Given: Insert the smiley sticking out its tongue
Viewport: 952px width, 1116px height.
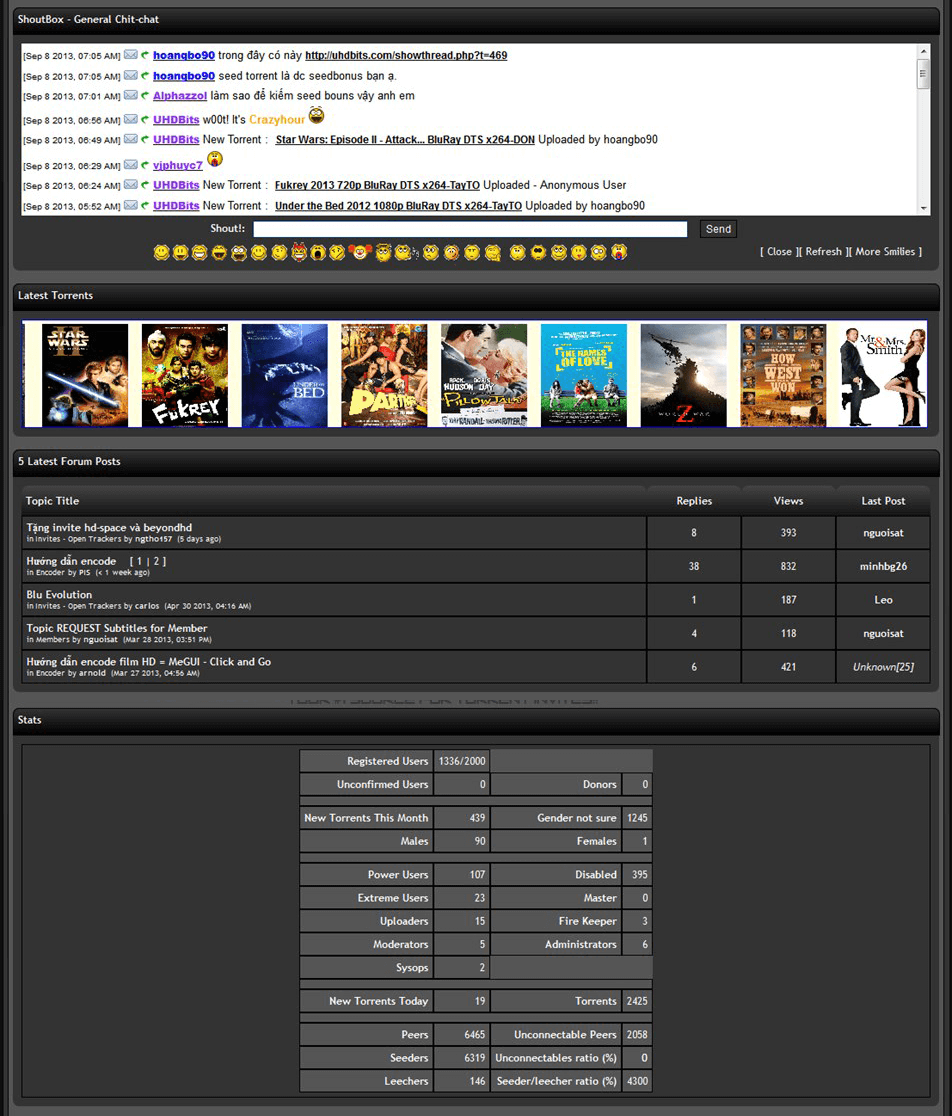Looking at the screenshot, I should click(578, 252).
